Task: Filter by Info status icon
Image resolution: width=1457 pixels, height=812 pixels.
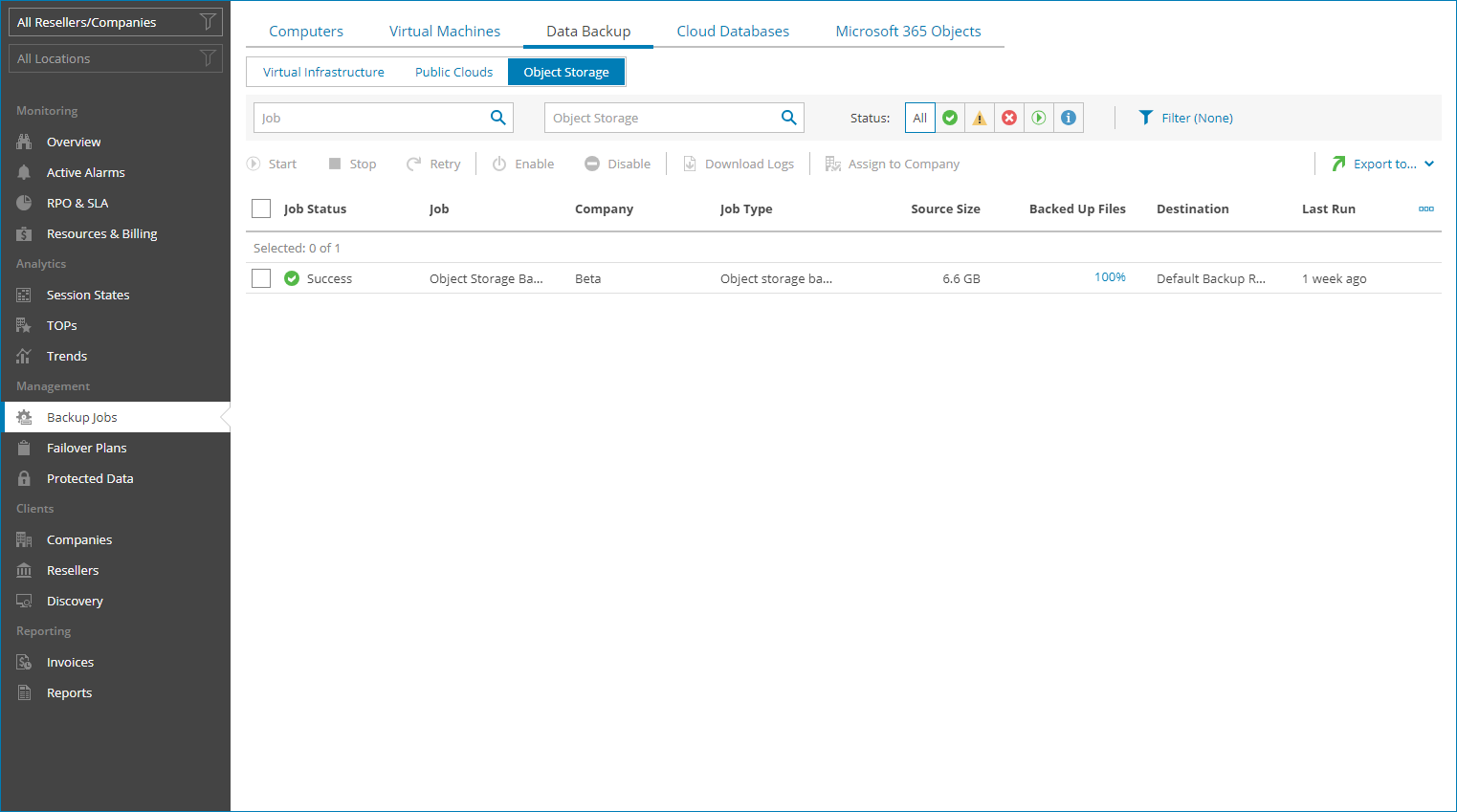Action: pyautogui.click(x=1069, y=118)
